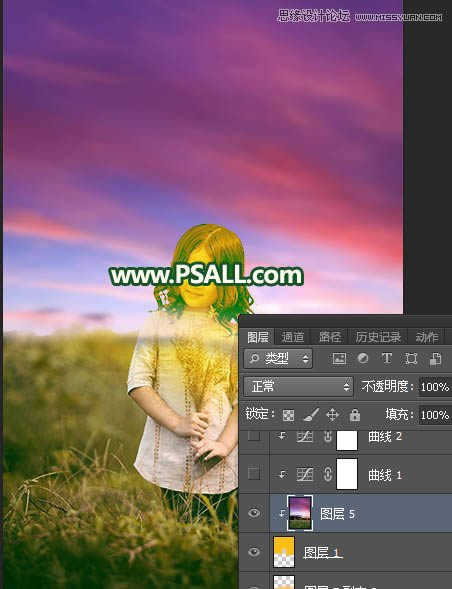Click the 不透明度 label
The image size is (452, 589).
(x=387, y=387)
